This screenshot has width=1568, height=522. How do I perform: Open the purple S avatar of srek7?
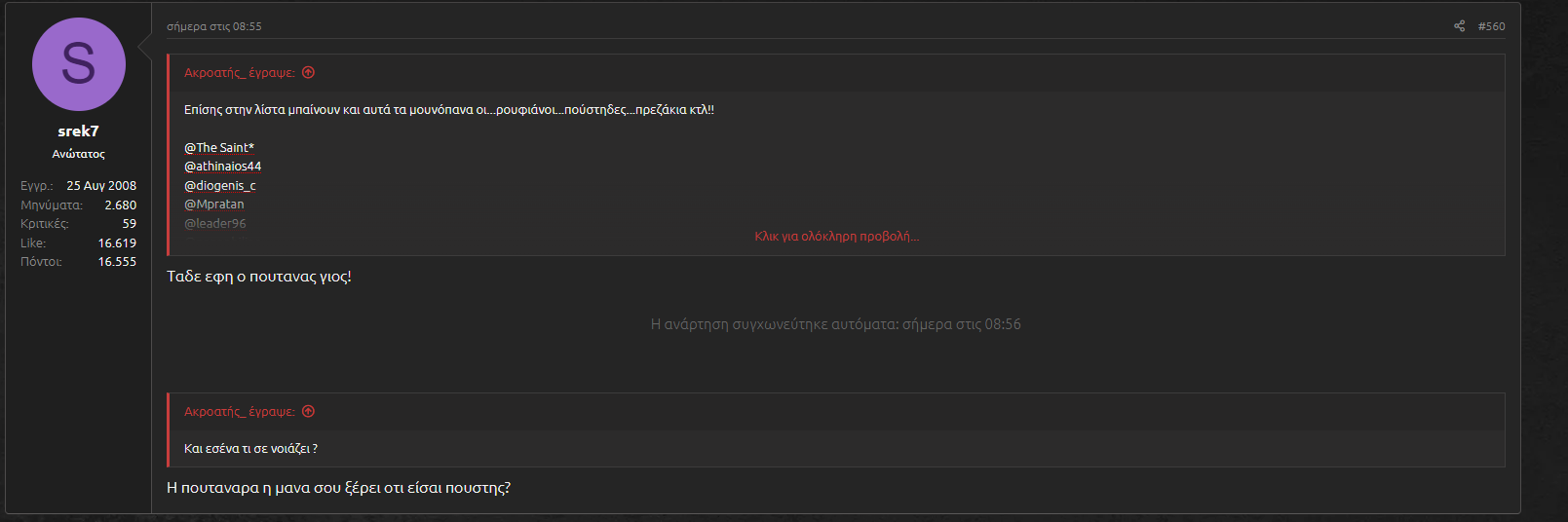pos(79,64)
